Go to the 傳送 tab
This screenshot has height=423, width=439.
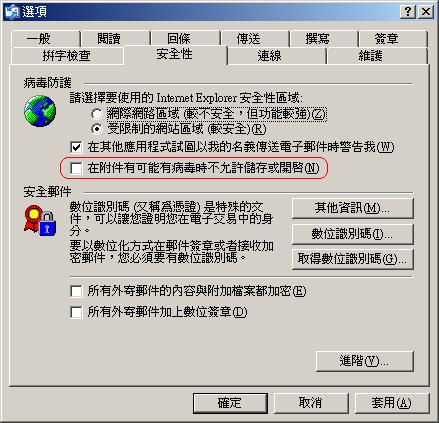(x=255, y=39)
